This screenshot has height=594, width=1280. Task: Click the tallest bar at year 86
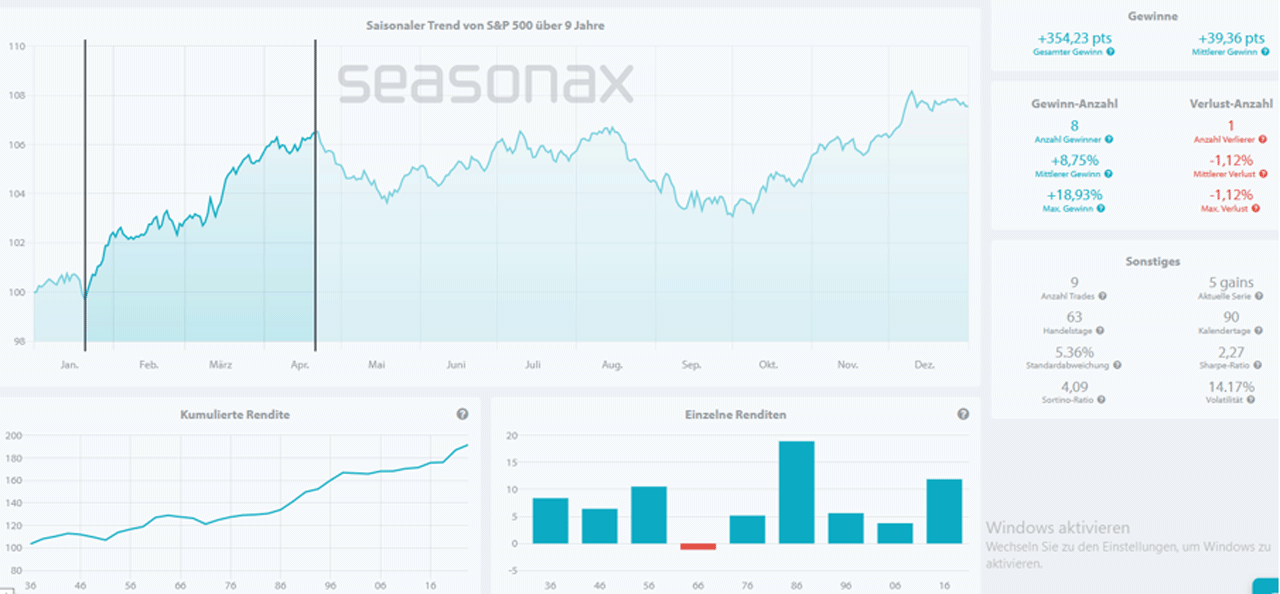[x=797, y=492]
